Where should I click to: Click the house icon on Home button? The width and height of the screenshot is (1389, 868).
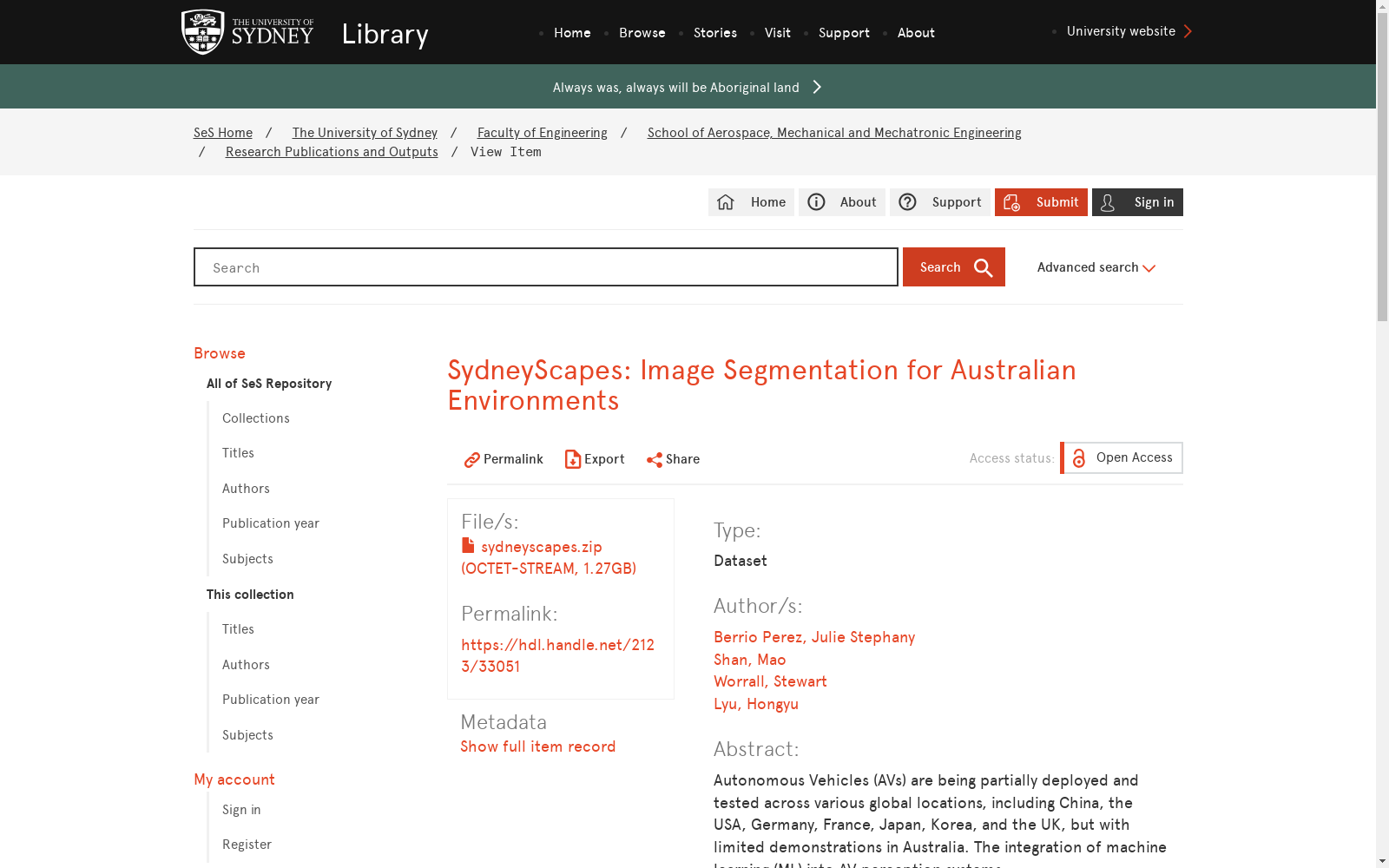[726, 202]
